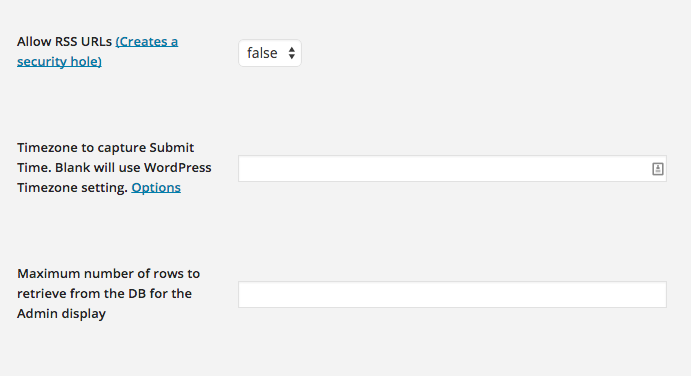Click the 'Timezone setting.' text before Options
This screenshot has height=376, width=691.
(73, 188)
